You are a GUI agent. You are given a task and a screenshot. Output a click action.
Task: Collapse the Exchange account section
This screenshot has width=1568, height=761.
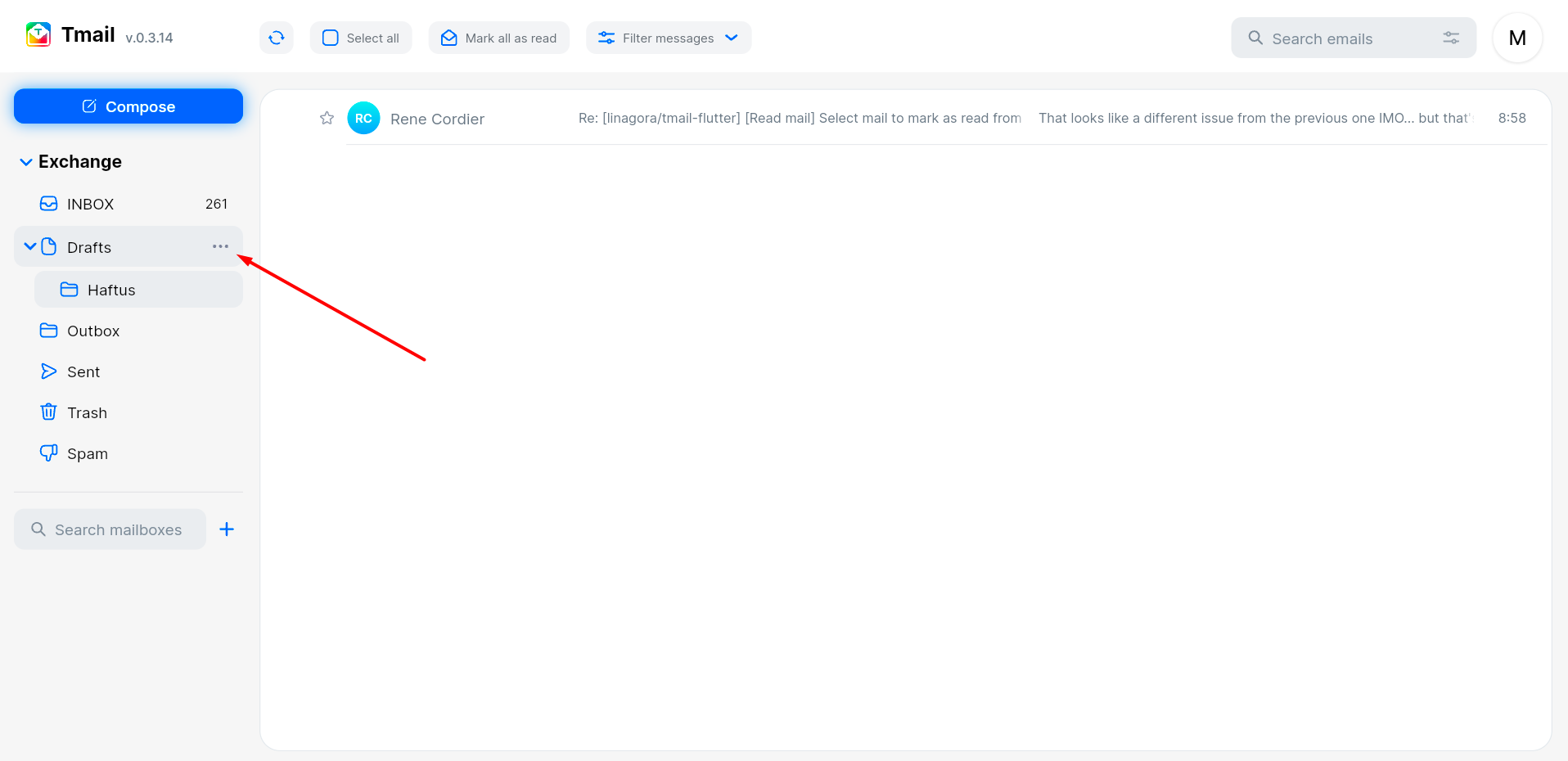pos(25,161)
